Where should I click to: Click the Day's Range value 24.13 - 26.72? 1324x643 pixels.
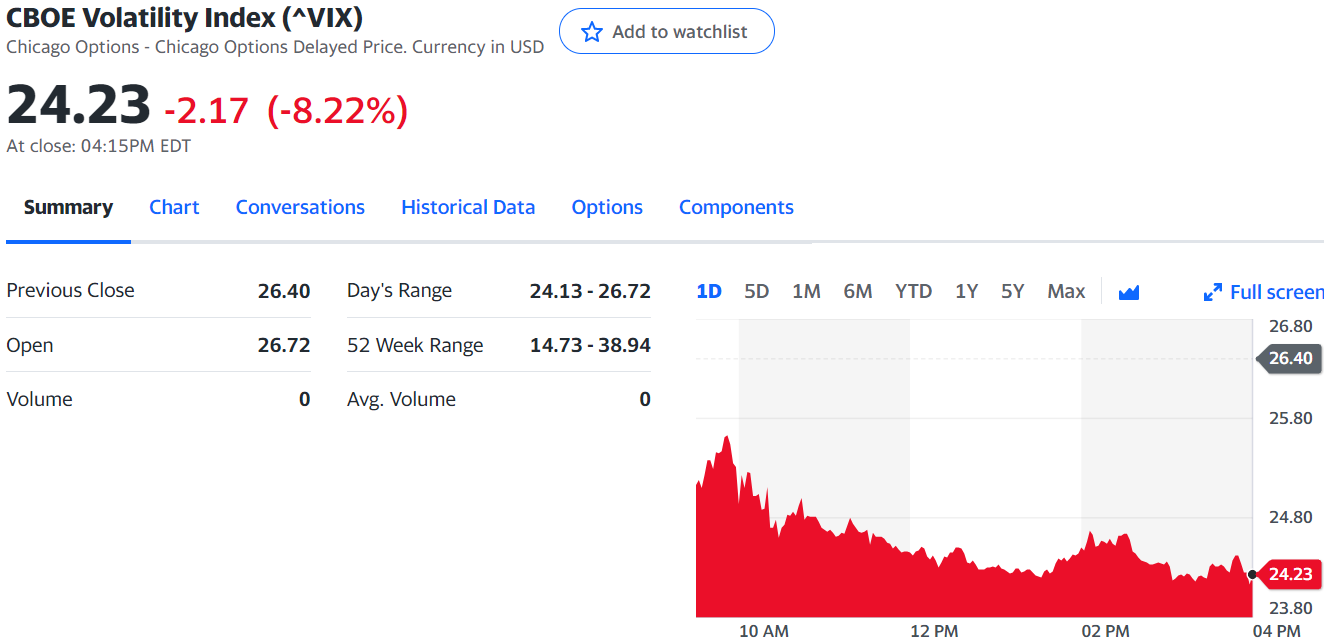590,291
